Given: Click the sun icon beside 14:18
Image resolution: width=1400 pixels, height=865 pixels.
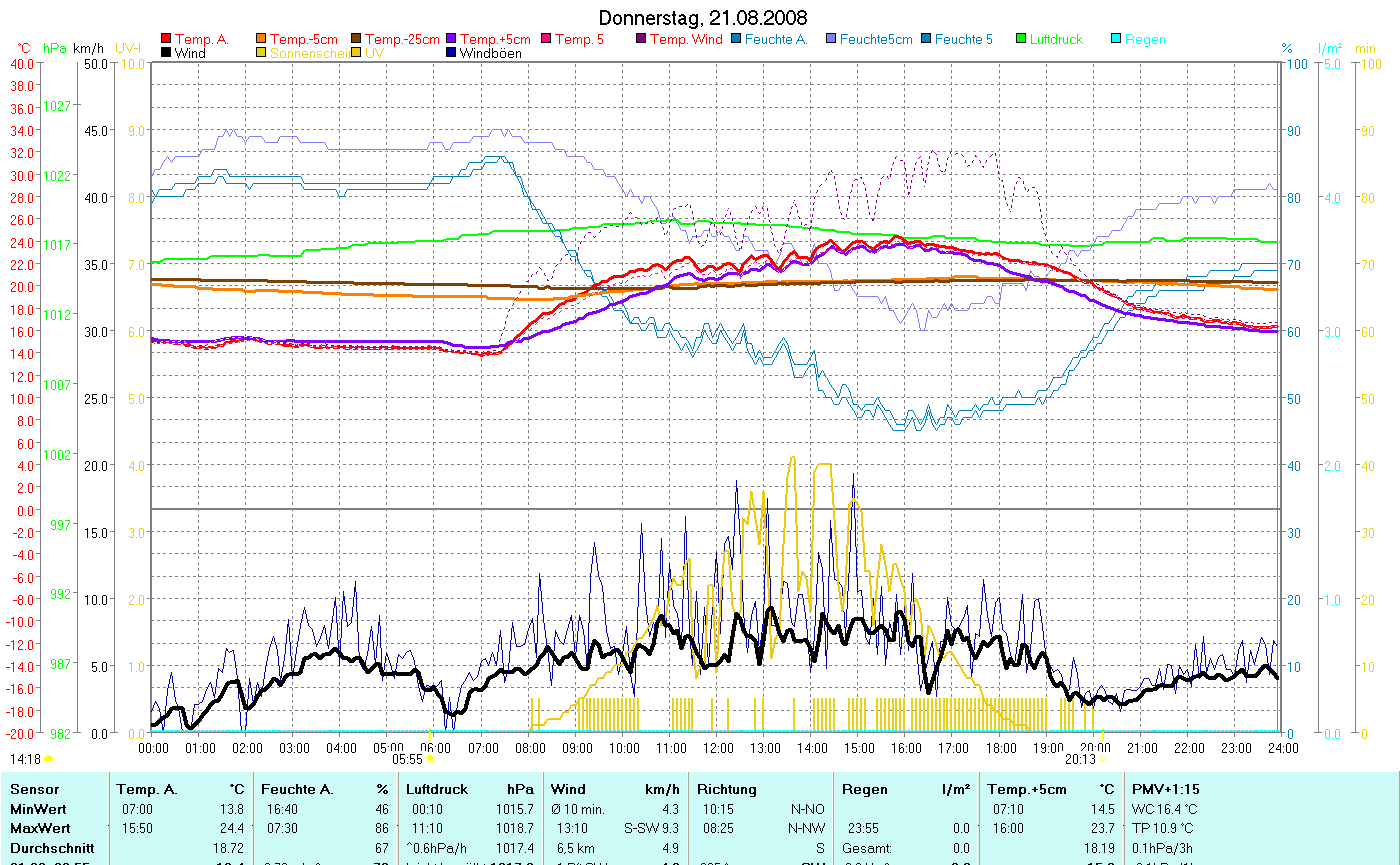Looking at the screenshot, I should [x=48, y=759].
